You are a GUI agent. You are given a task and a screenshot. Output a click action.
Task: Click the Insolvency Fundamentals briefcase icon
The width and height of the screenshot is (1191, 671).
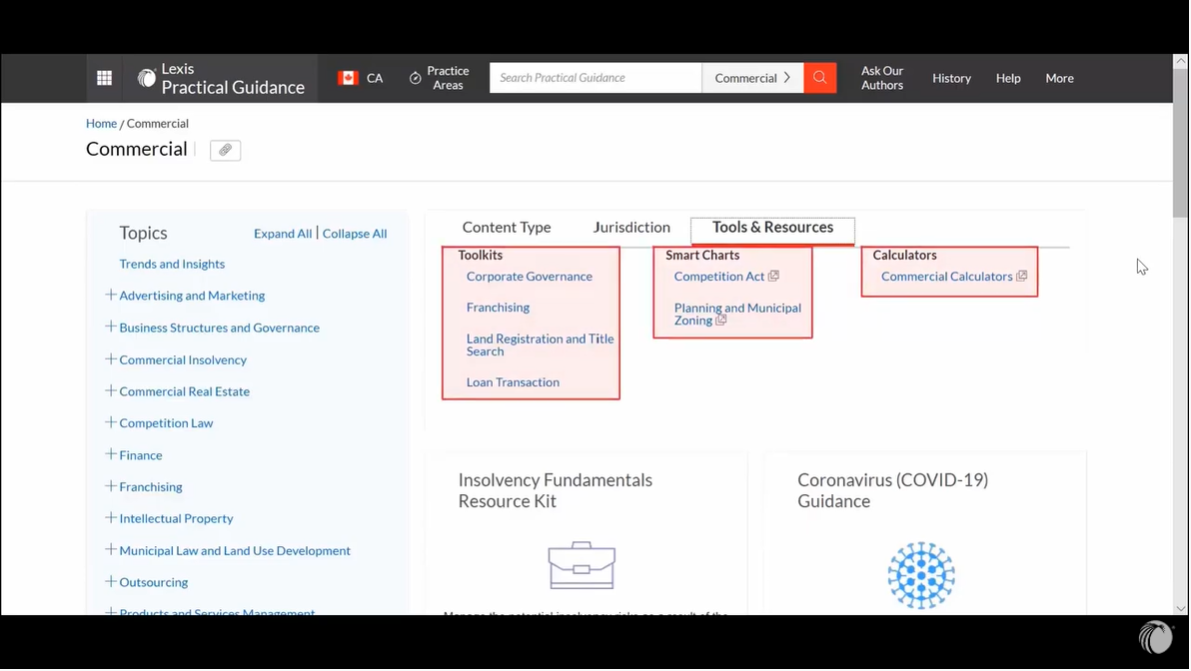(581, 565)
